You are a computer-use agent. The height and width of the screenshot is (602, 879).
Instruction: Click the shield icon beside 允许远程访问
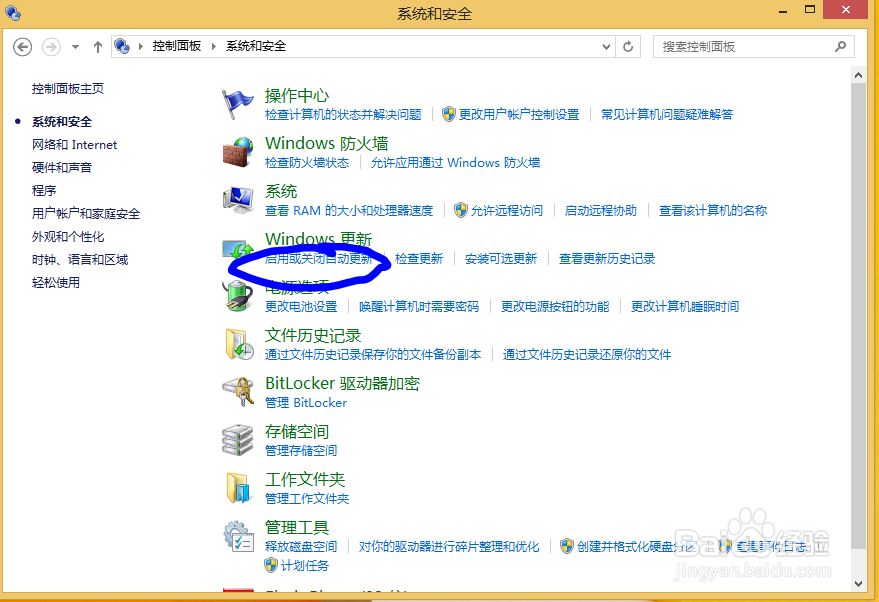(461, 210)
